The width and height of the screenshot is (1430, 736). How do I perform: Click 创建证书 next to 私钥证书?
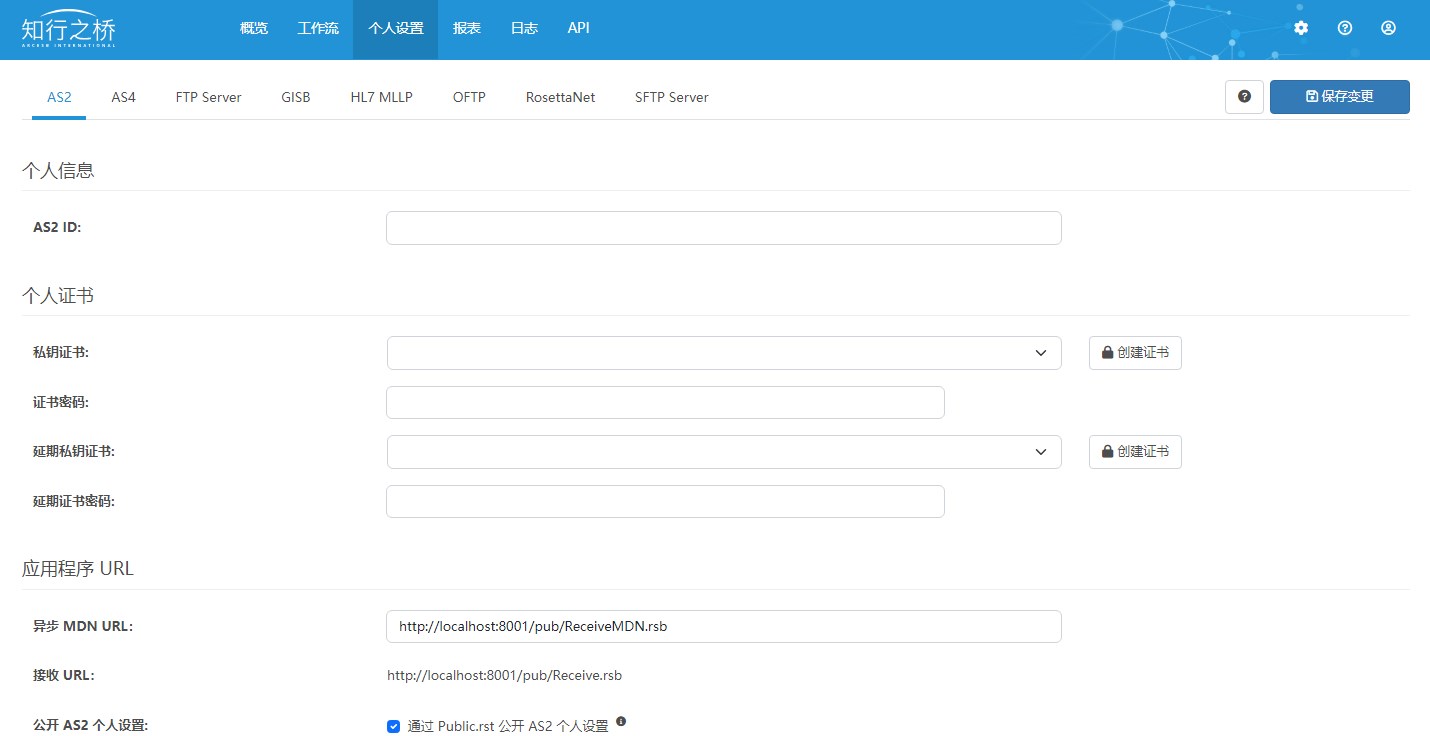(x=1135, y=353)
